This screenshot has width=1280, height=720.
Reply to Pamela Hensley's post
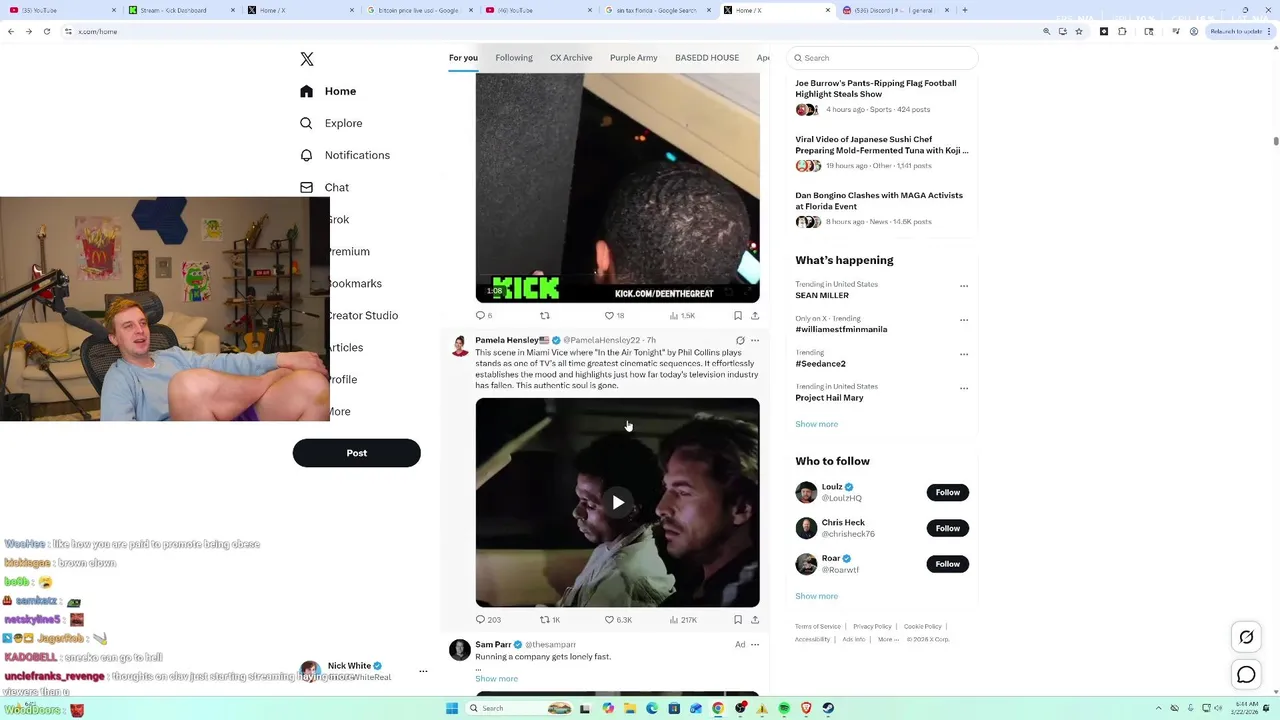pyautogui.click(x=488, y=620)
